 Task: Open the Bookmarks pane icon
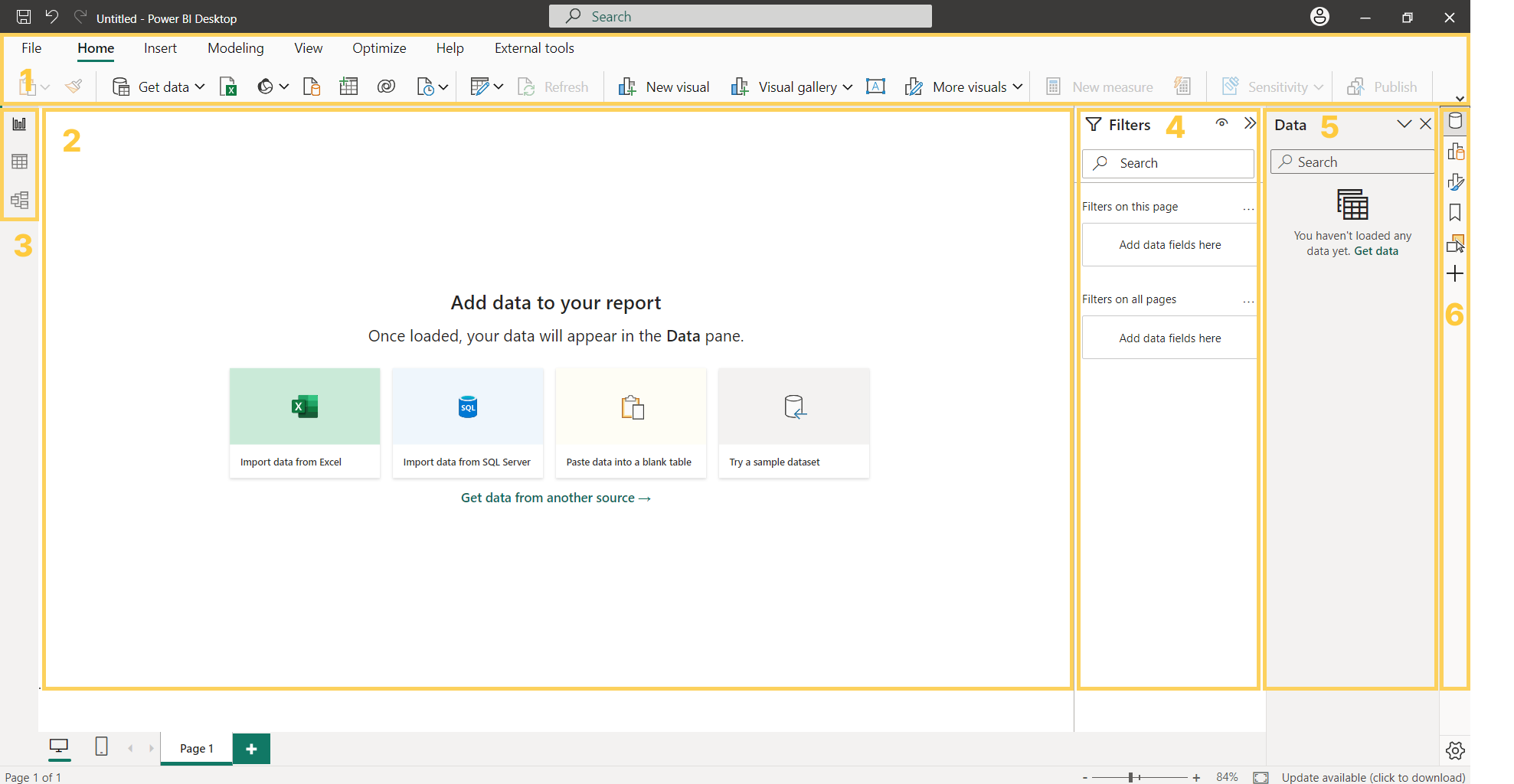[x=1455, y=213]
